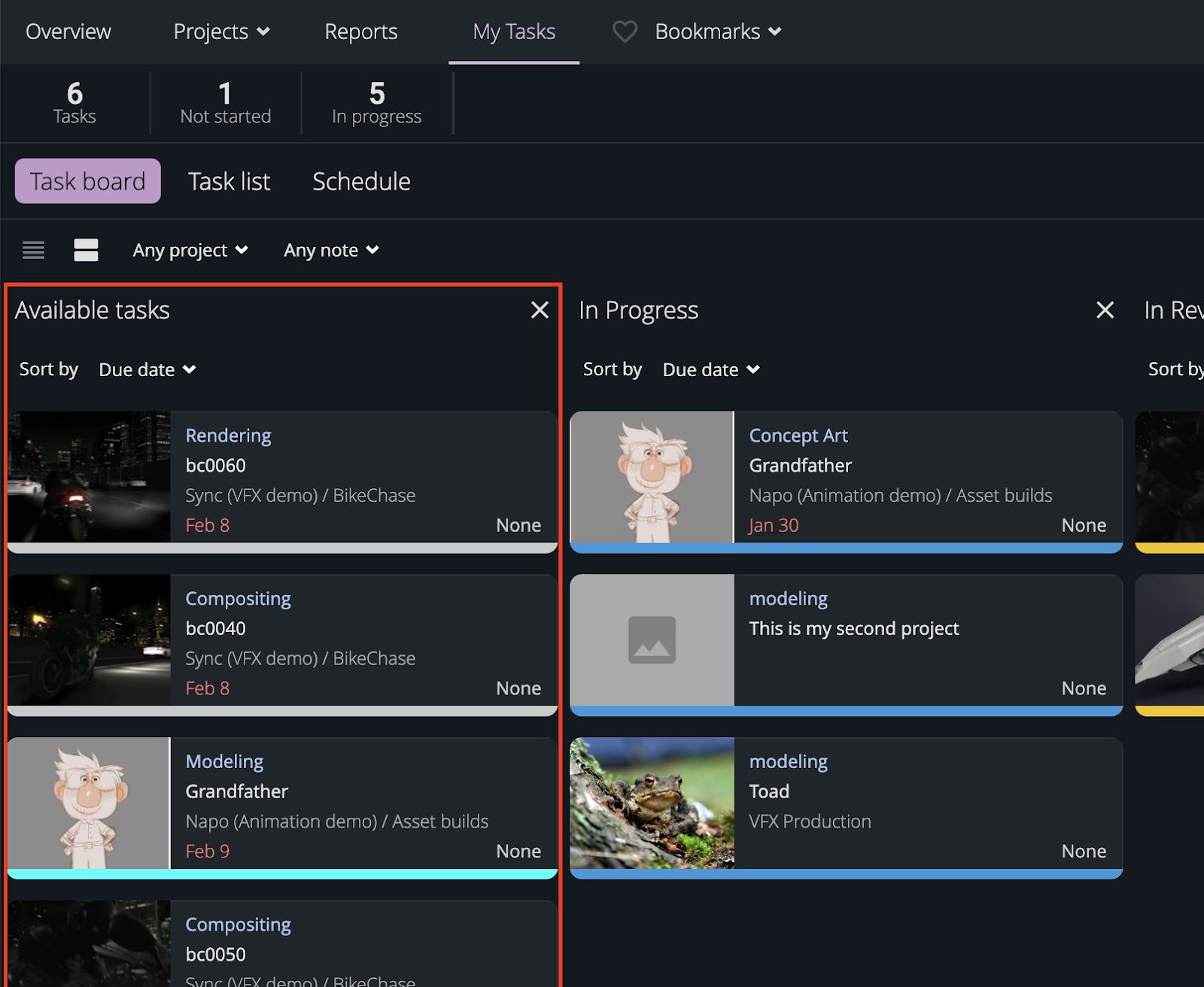1204x987 pixels.
Task: Switch to the board view layout icon
Action: tap(86, 250)
